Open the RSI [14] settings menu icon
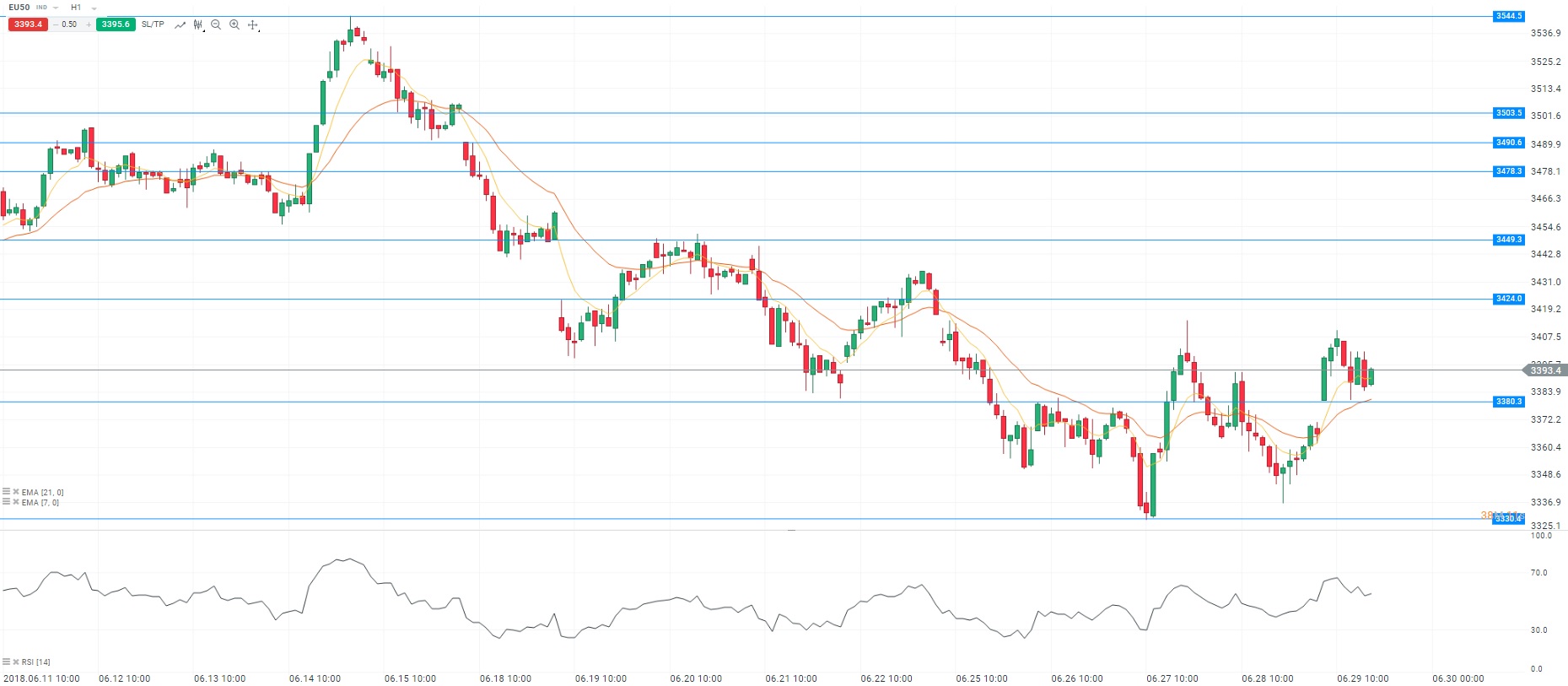 point(6,662)
